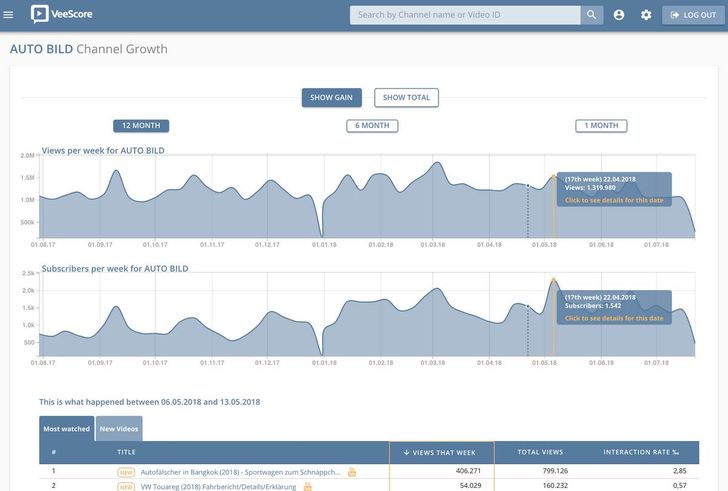This screenshot has height=491, width=728.
Task: Open the Autofälscher in Bangkok video link
Action: [240, 472]
